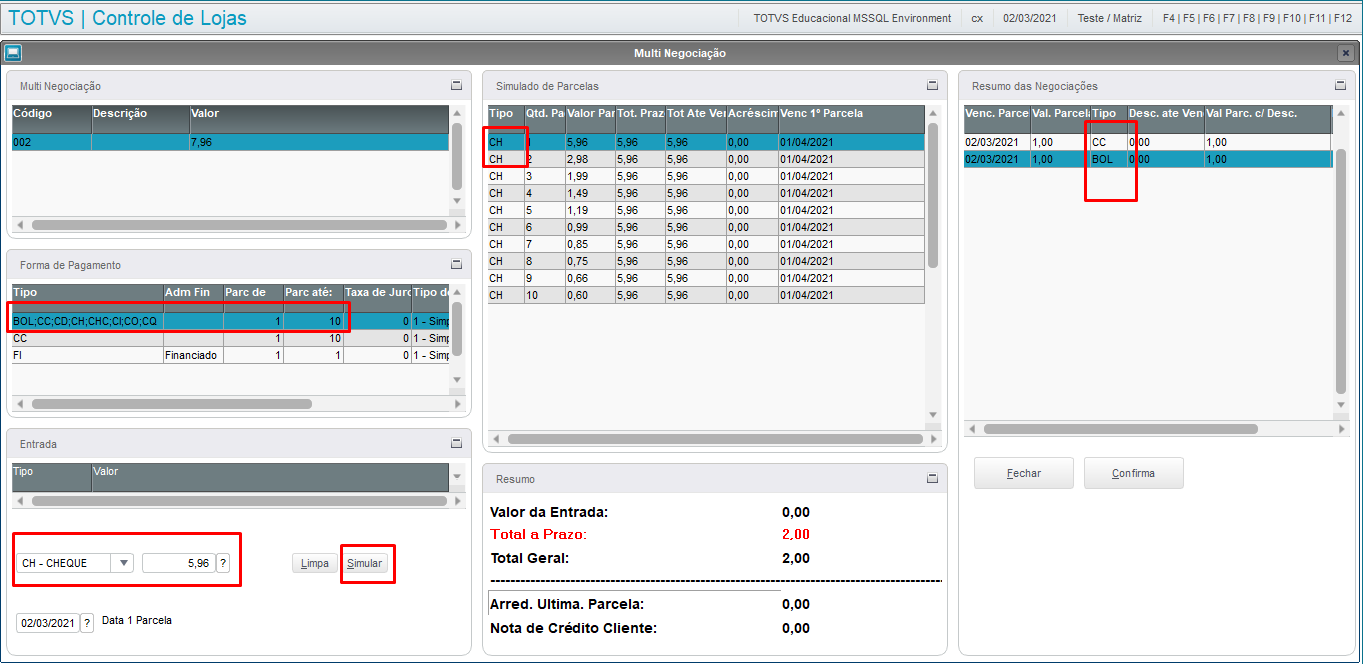Click the Fechar button
Viewport: 1363px width, 664px height.
[1024, 473]
